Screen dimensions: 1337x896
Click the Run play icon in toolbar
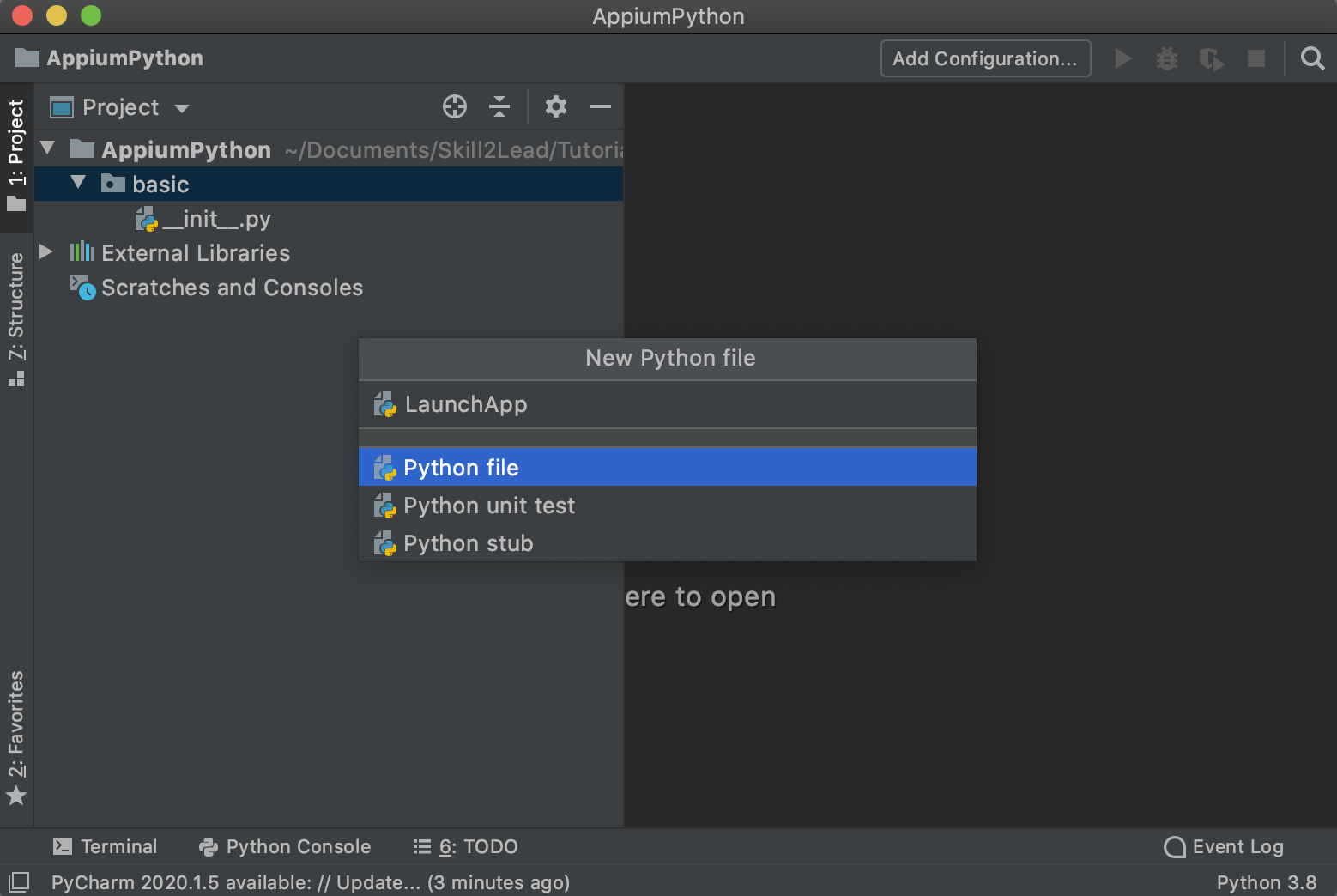[1122, 58]
